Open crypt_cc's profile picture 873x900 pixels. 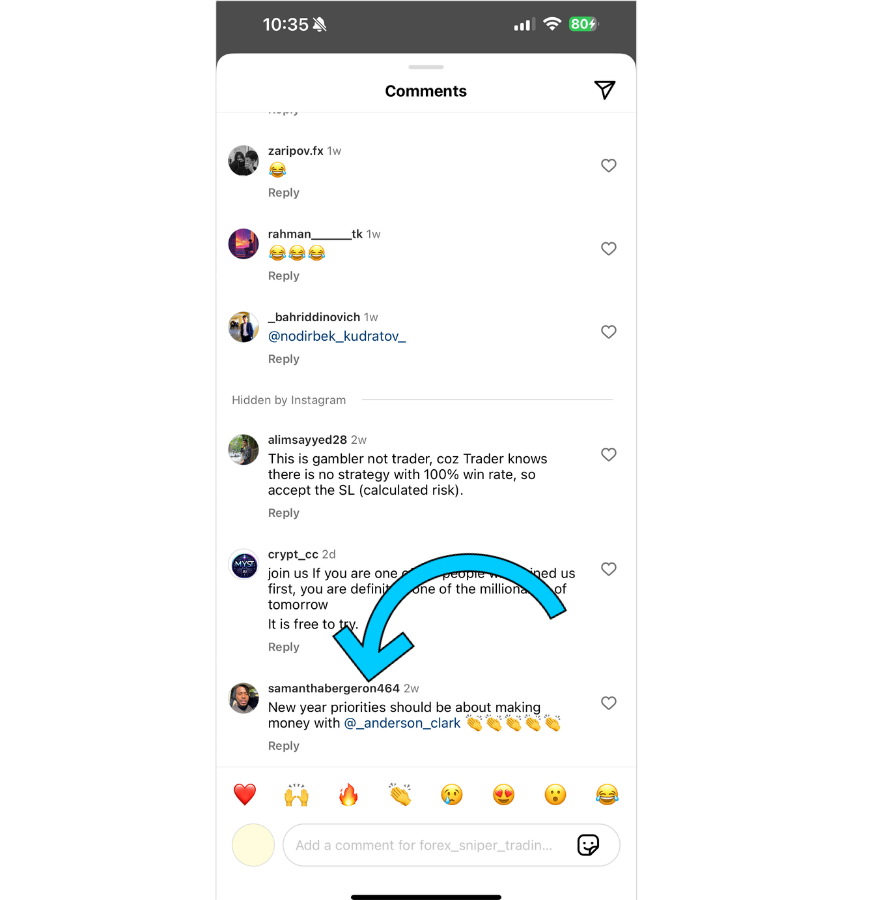[x=243, y=564]
